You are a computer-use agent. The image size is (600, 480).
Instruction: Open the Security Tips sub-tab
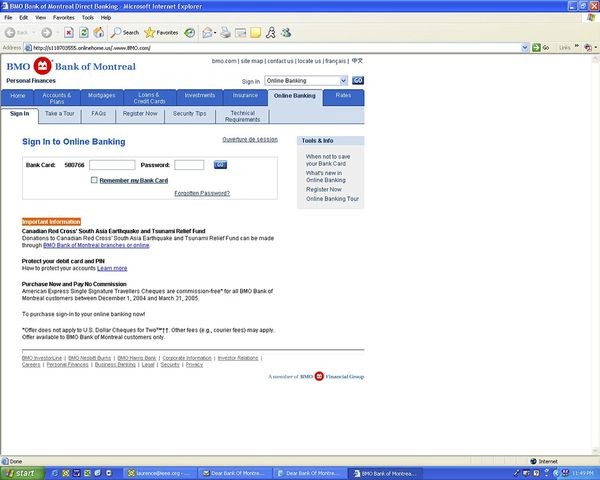click(x=189, y=116)
